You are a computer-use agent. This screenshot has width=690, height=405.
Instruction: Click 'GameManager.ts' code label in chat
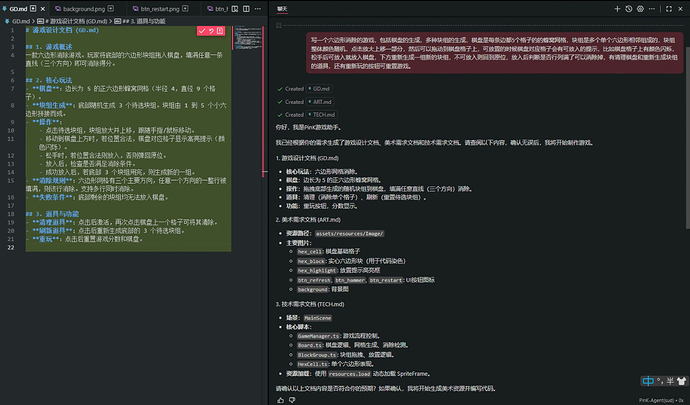coord(319,336)
